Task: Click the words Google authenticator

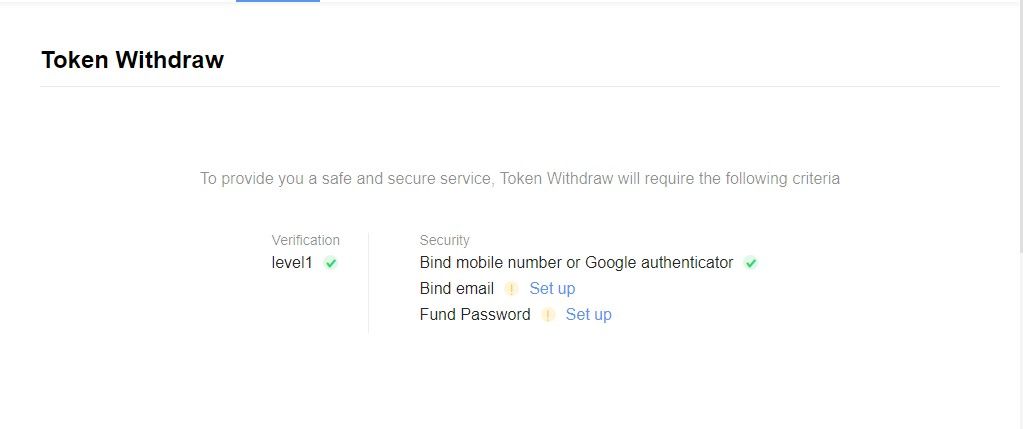Action: [659, 263]
